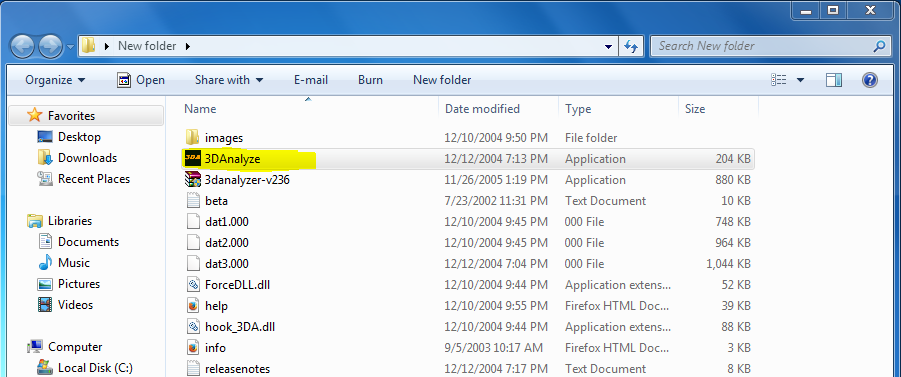Select the dat2.000 file icon
This screenshot has width=901, height=377.
pos(193,243)
